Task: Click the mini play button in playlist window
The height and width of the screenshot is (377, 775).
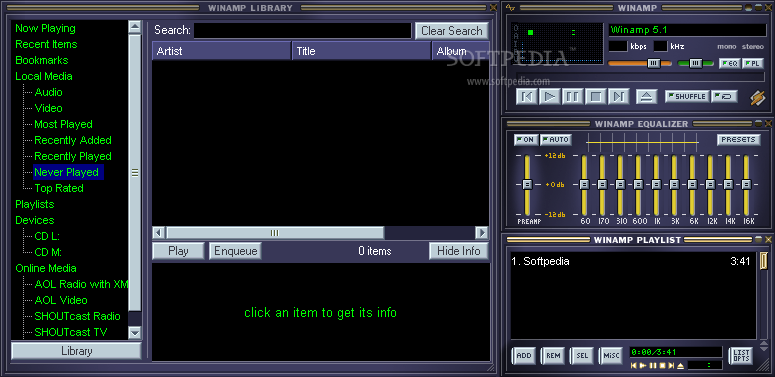Action: (x=643, y=366)
